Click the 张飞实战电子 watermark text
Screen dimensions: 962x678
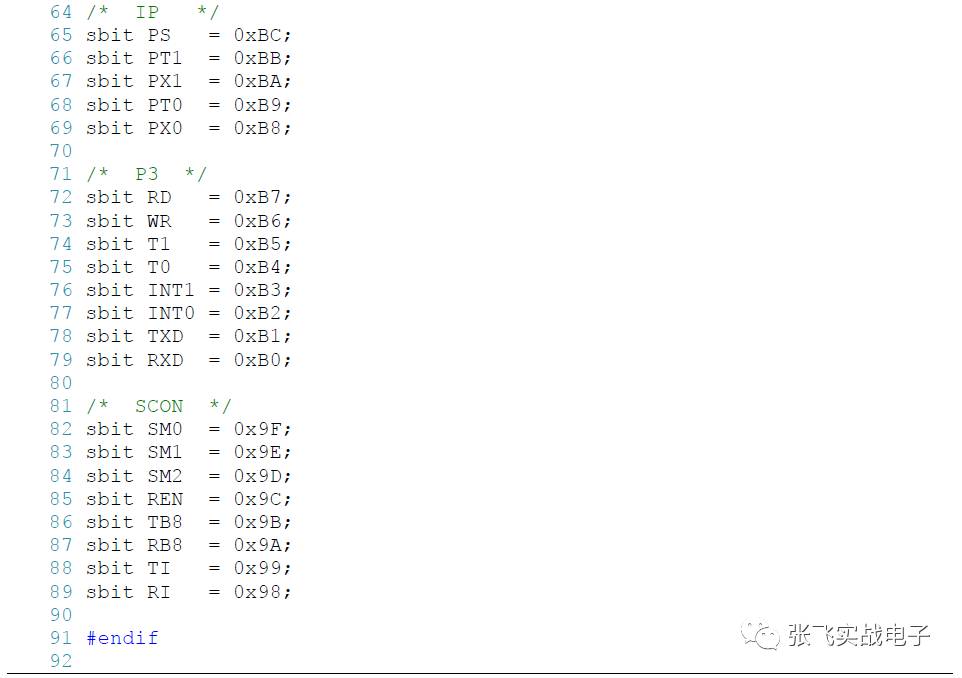(x=859, y=636)
